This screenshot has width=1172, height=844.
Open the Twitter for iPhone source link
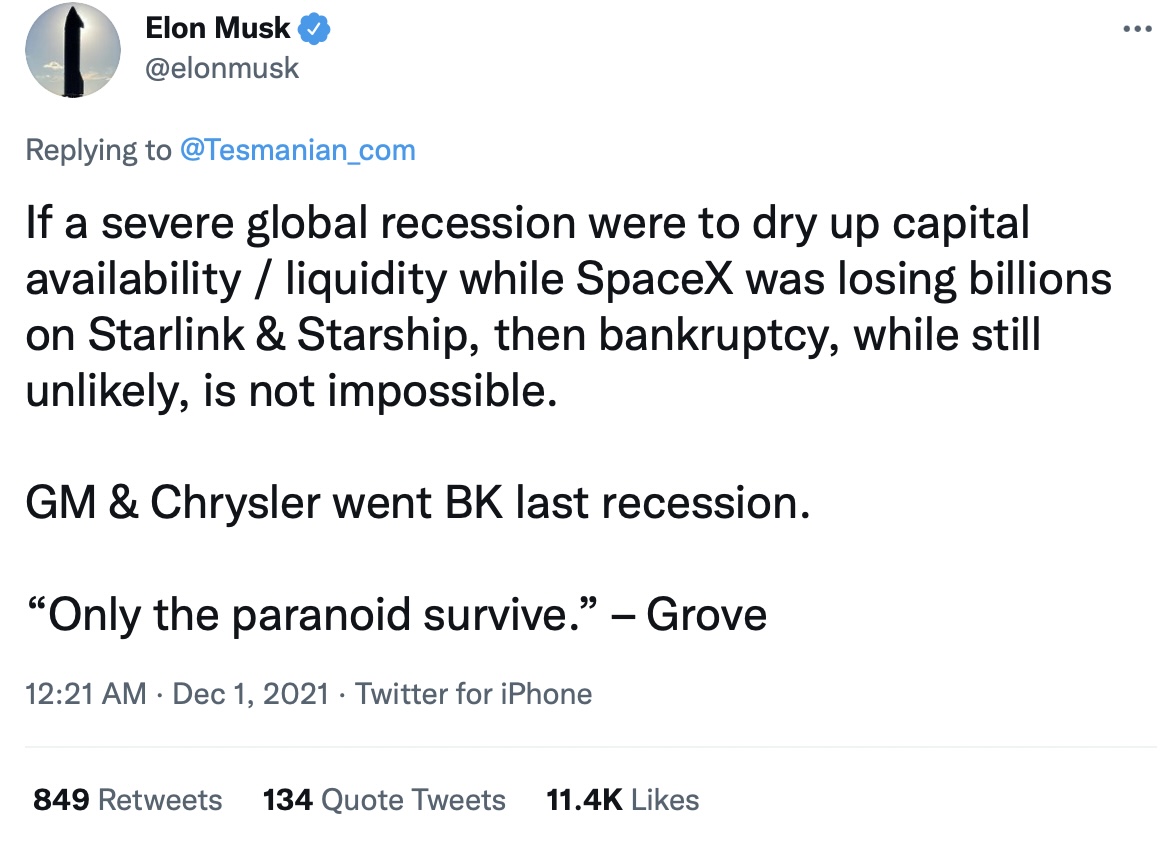pyautogui.click(x=473, y=694)
